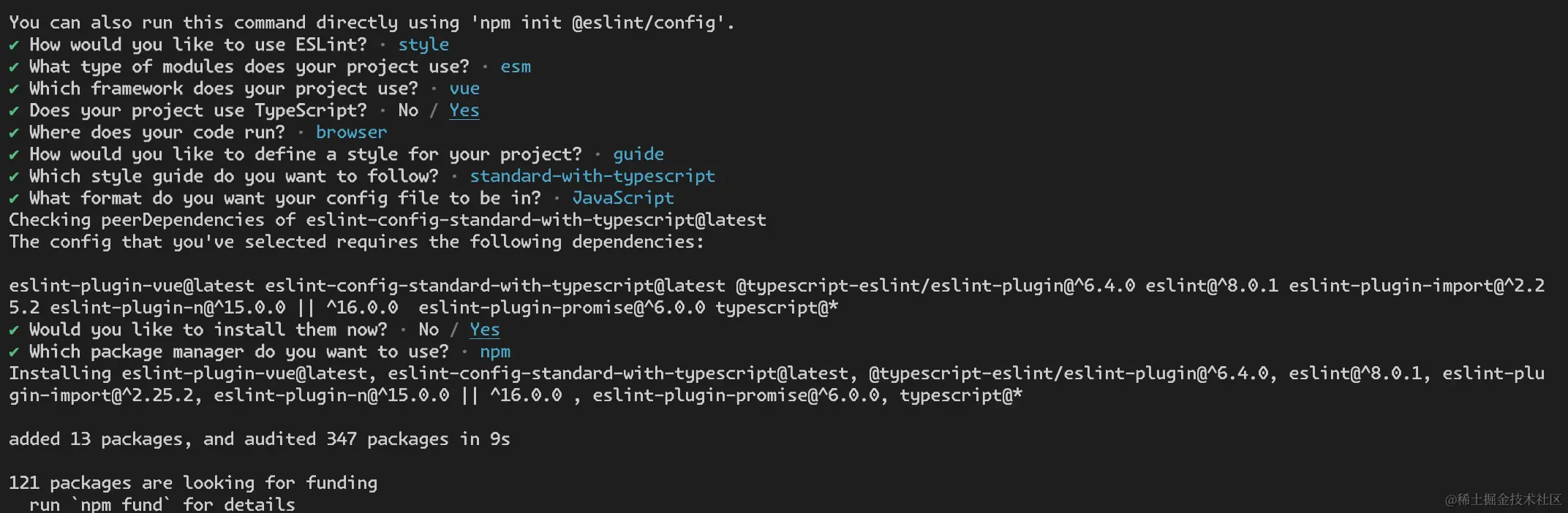Click the checkmark beside 'How would you like to use ESLint'
The height and width of the screenshot is (513, 1568).
(14, 45)
